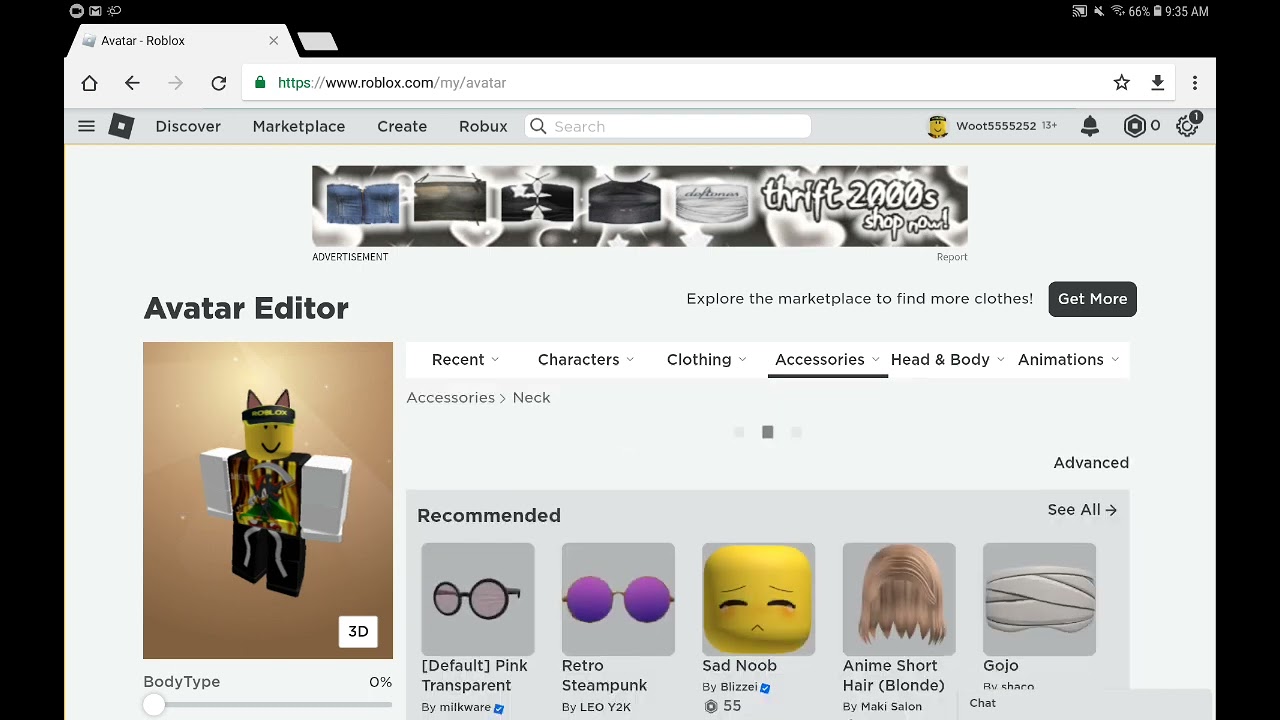Open the browser three-dot menu

coord(1194,83)
